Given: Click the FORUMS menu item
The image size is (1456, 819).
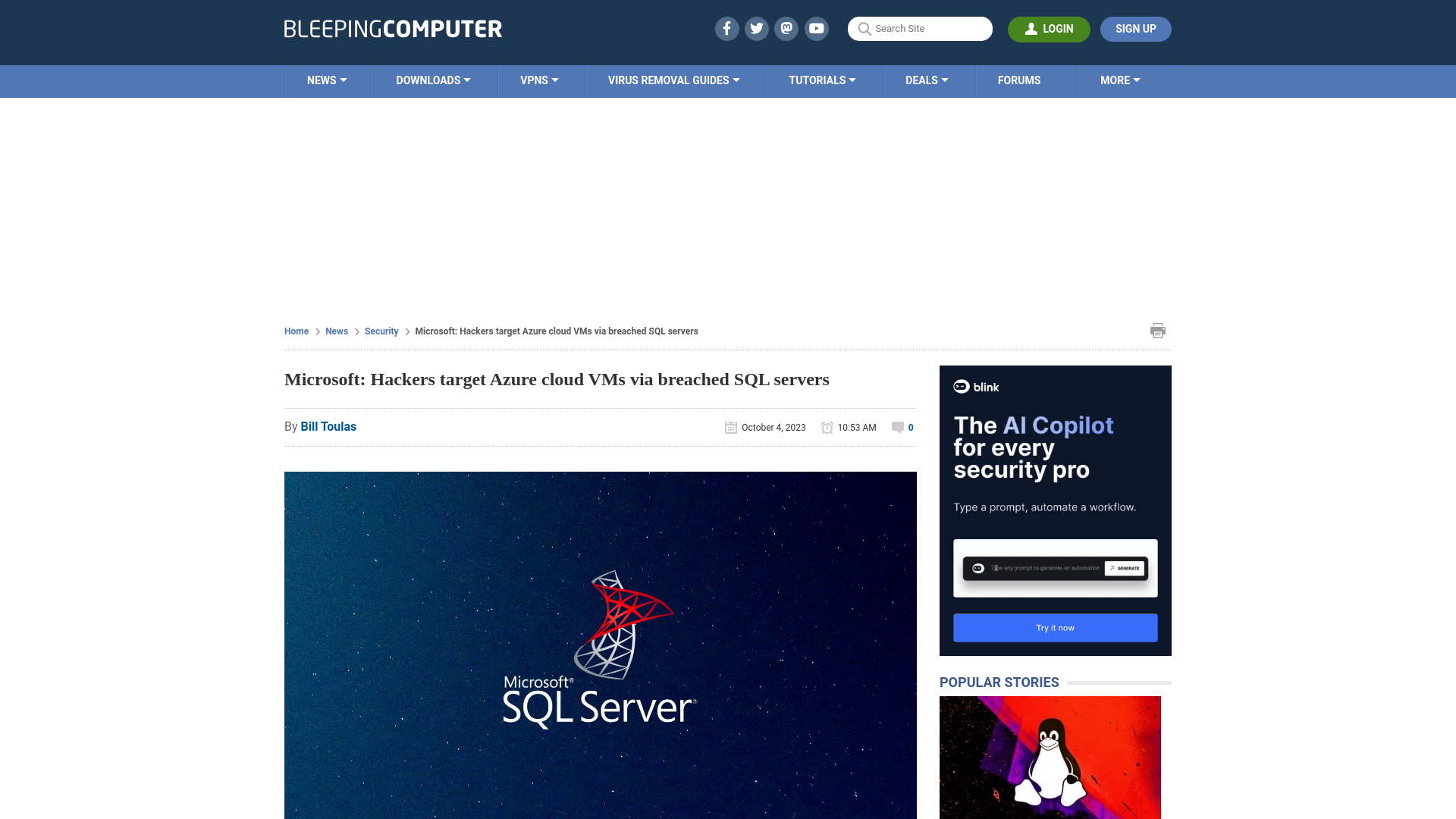Looking at the screenshot, I should pyautogui.click(x=1018, y=80).
